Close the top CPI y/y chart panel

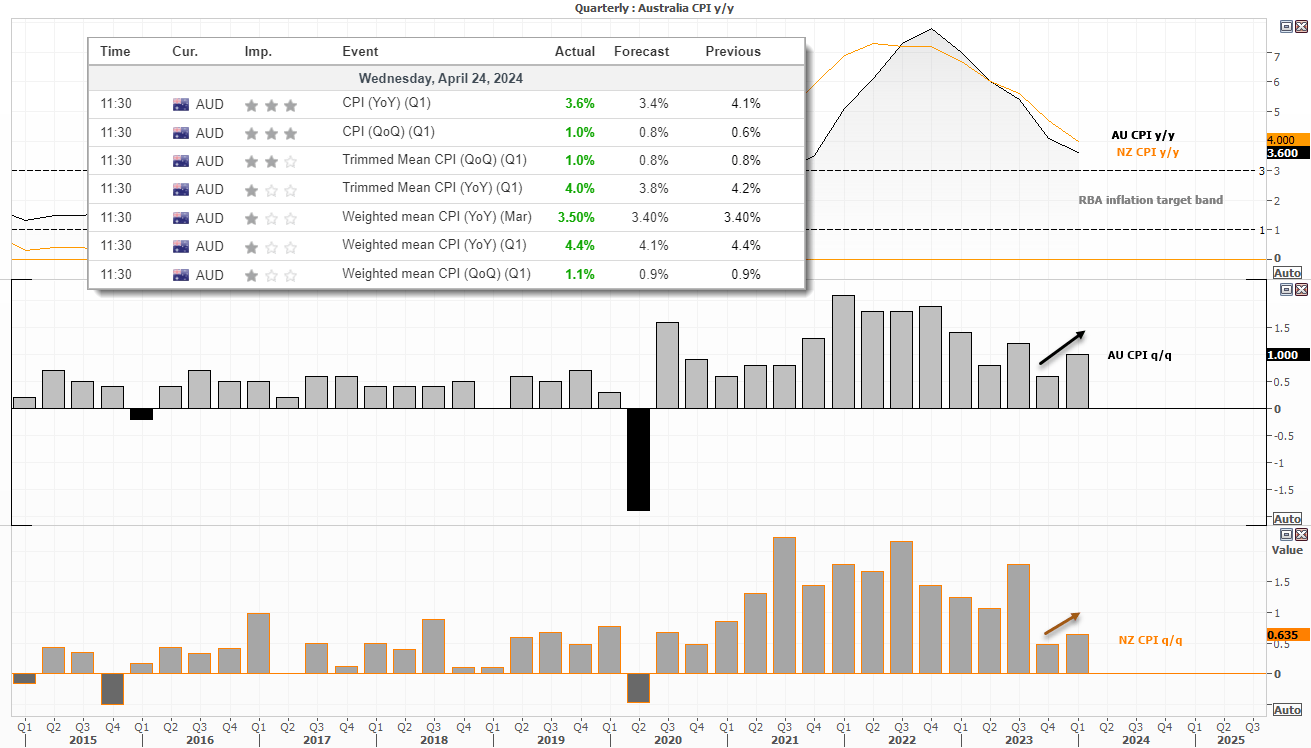(1300, 26)
